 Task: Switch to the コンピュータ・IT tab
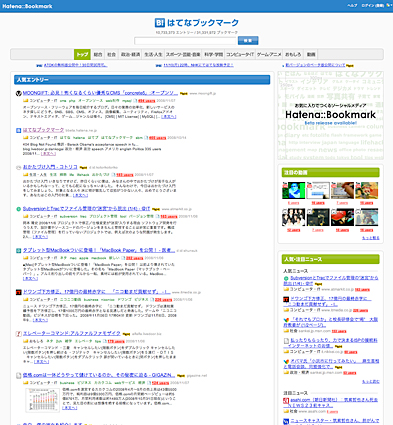click(240, 54)
